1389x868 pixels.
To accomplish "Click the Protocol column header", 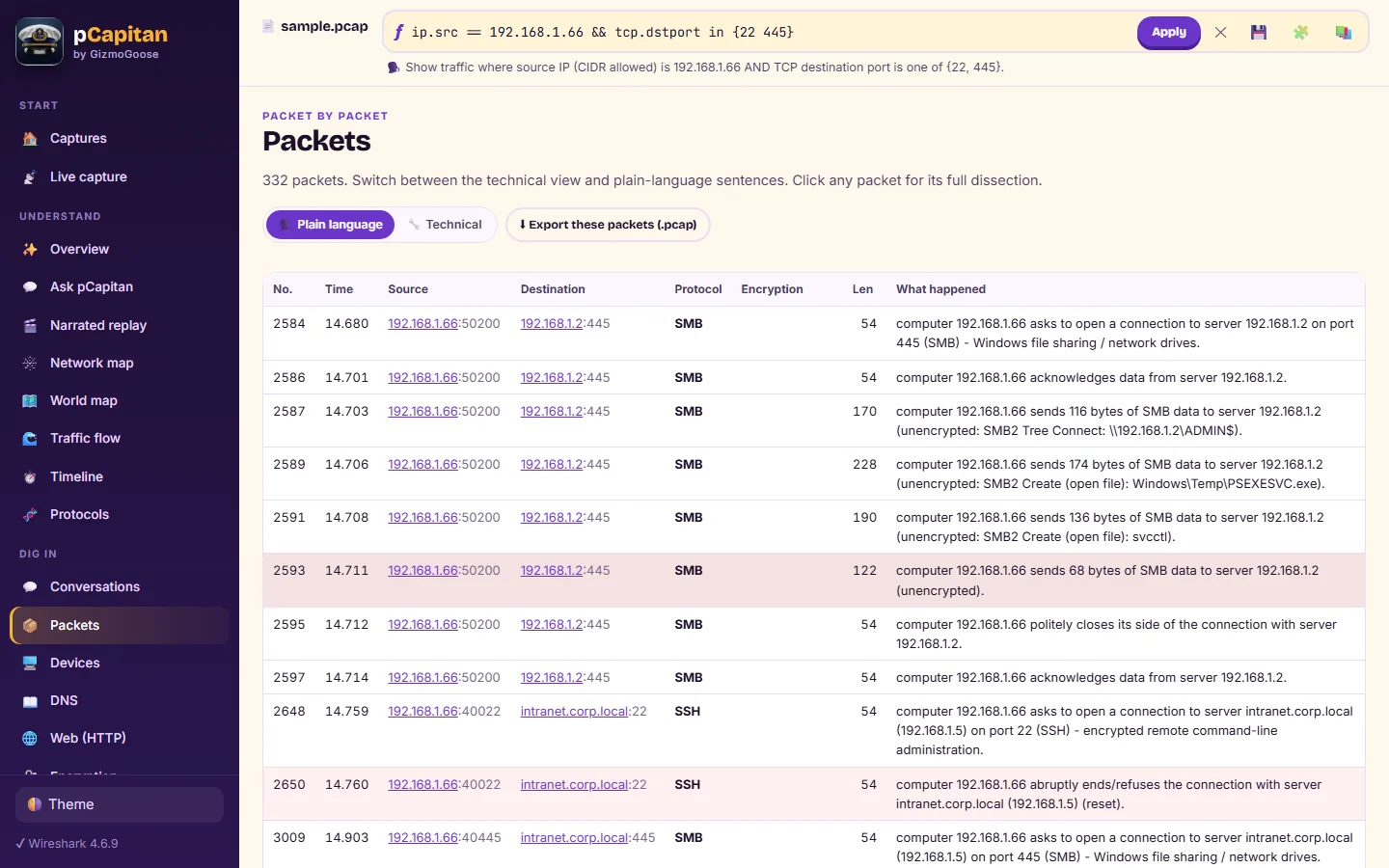I will pyautogui.click(x=698, y=289).
